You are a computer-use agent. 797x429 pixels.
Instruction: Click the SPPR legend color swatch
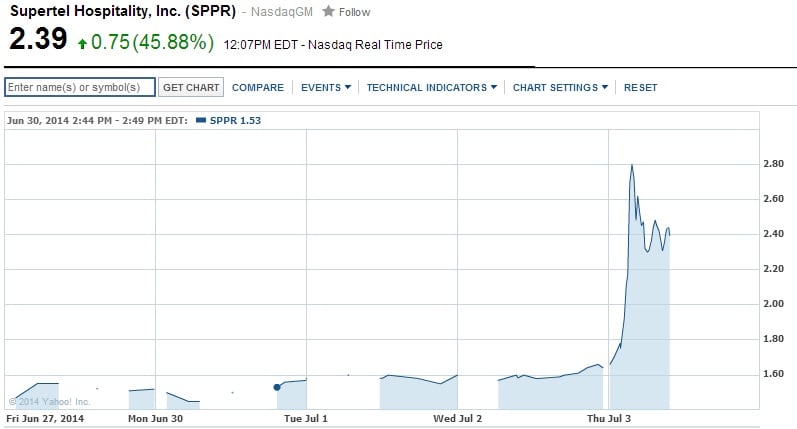click(201, 120)
